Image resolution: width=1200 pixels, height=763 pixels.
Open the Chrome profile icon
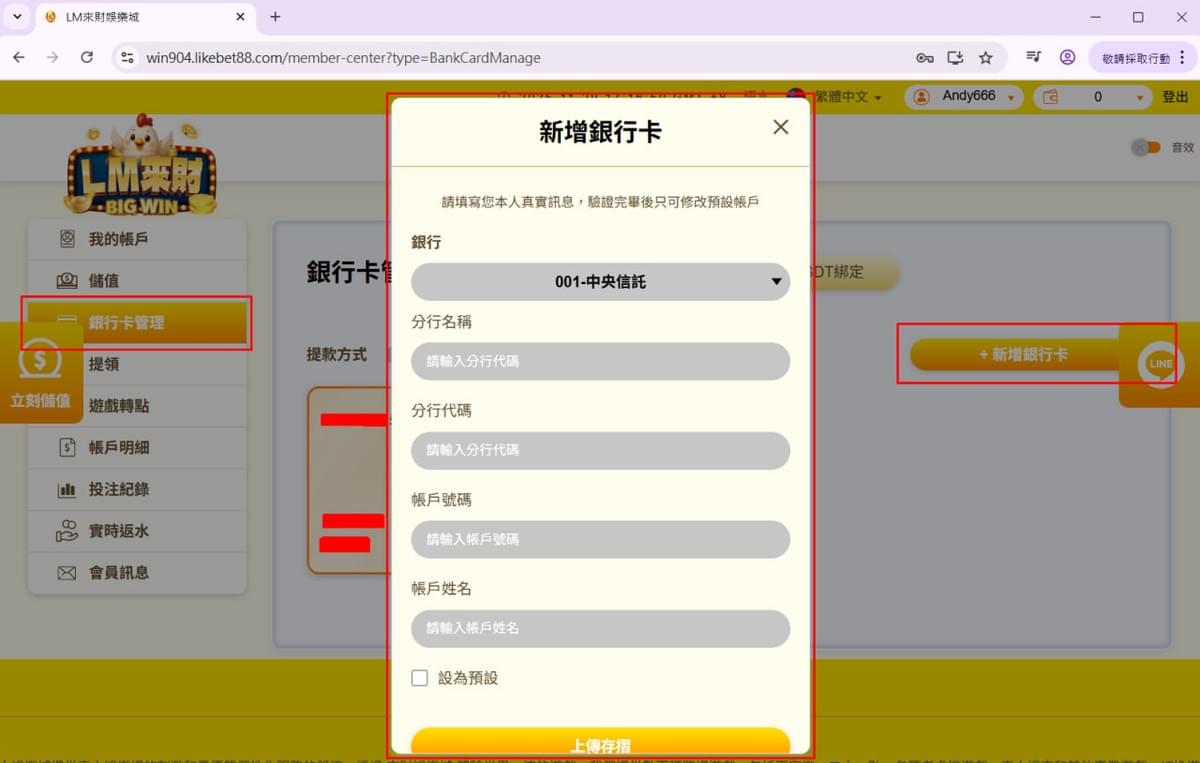coord(1067,57)
